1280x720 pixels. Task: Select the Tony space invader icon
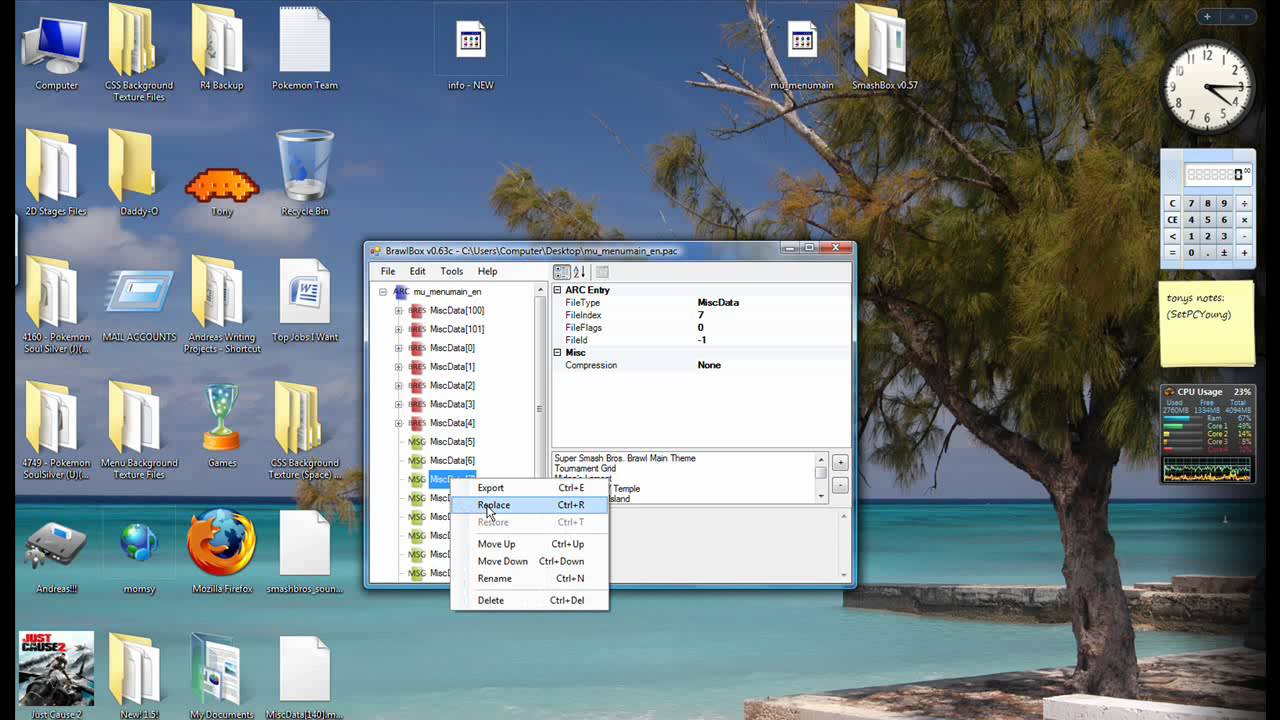(222, 190)
